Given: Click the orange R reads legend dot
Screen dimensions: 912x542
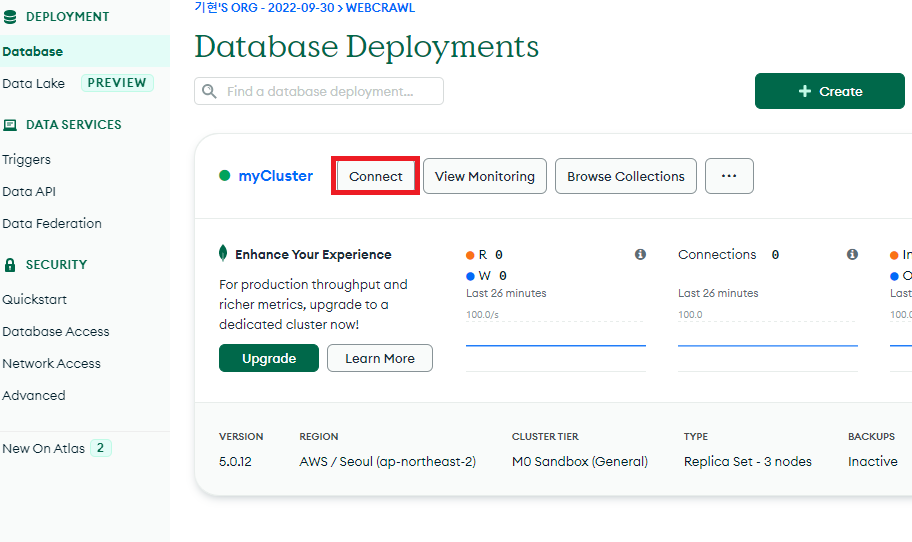Looking at the screenshot, I should (x=470, y=255).
